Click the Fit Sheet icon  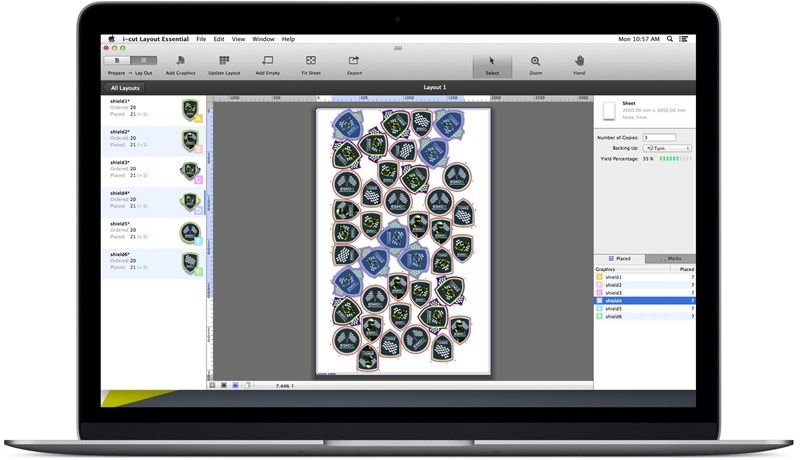311,60
